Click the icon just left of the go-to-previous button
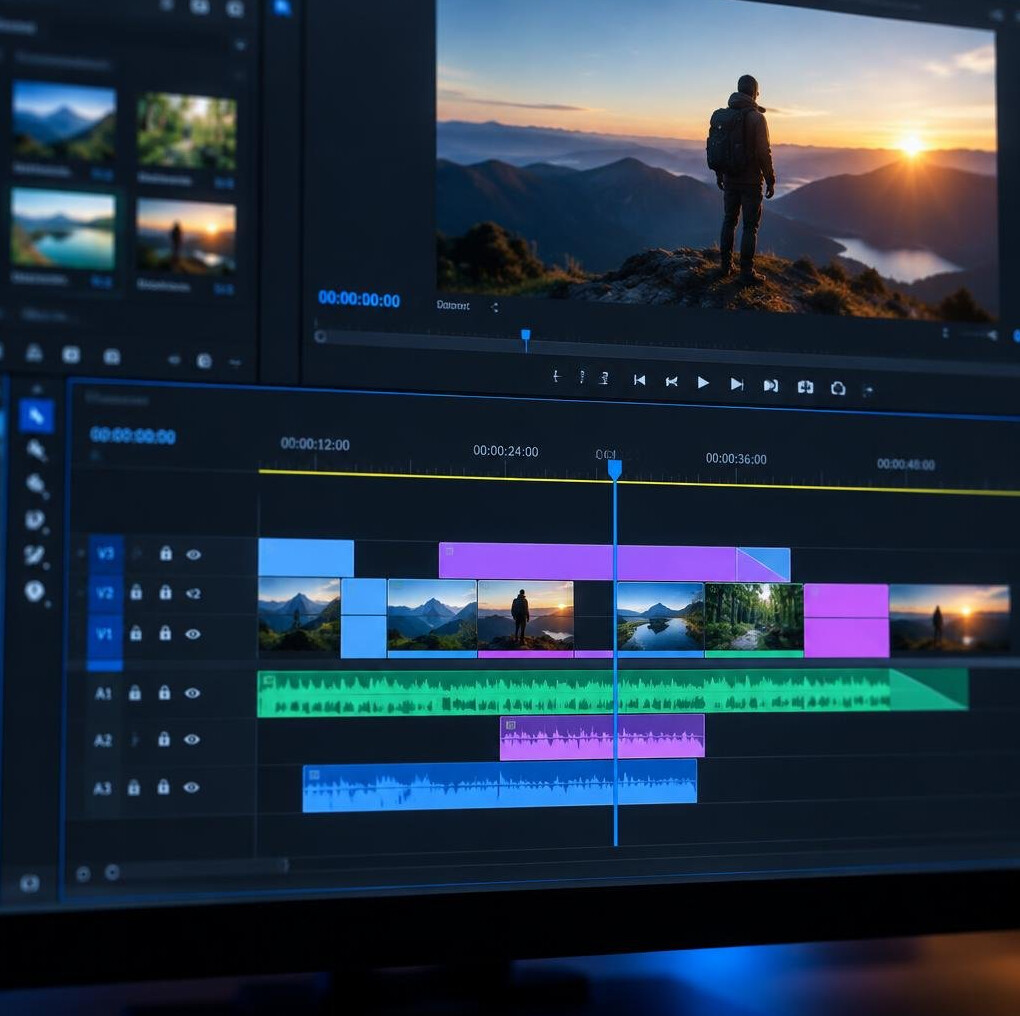Screen dimensions: 1020x1016 [604, 378]
